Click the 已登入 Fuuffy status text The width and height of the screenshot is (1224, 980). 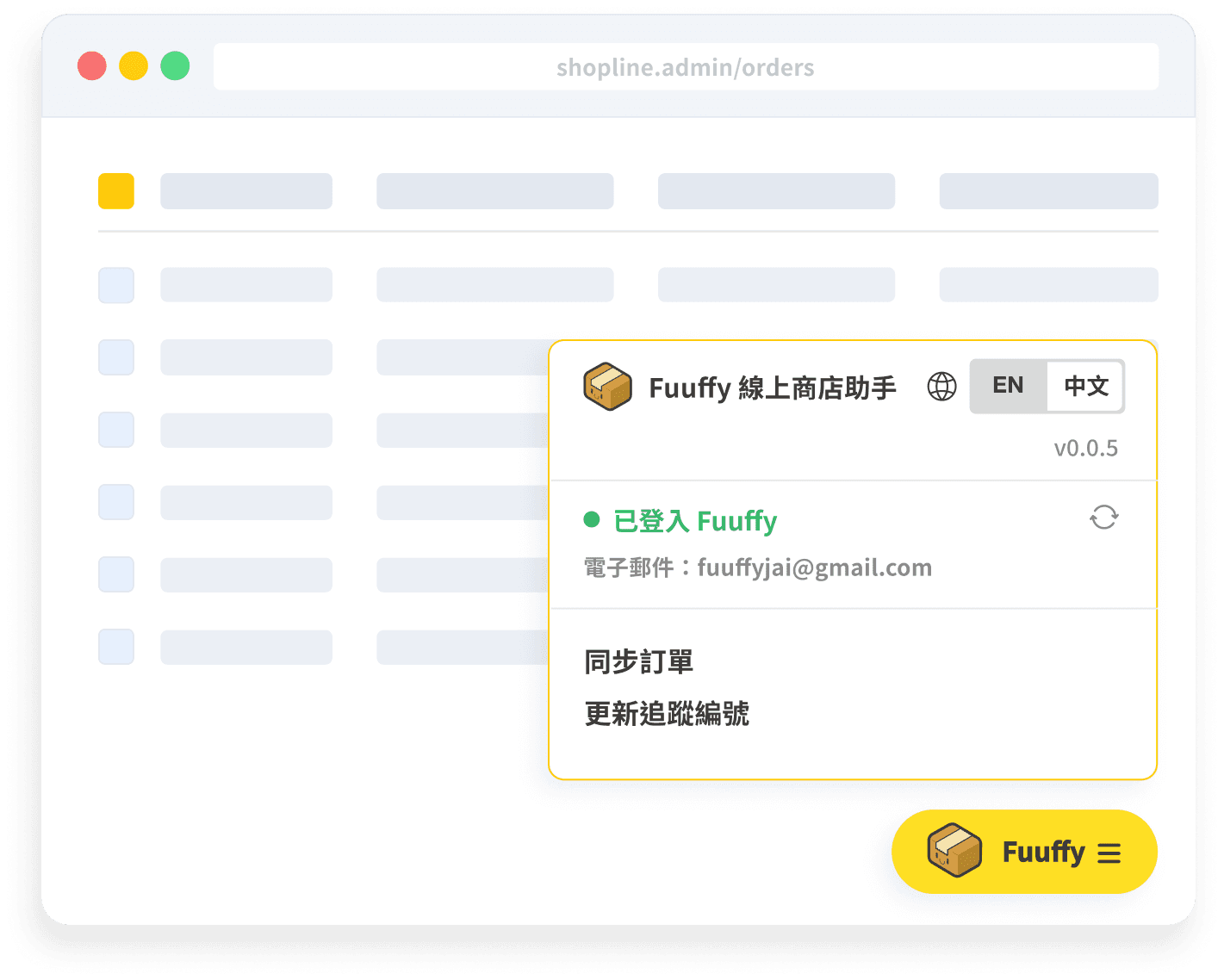(695, 521)
